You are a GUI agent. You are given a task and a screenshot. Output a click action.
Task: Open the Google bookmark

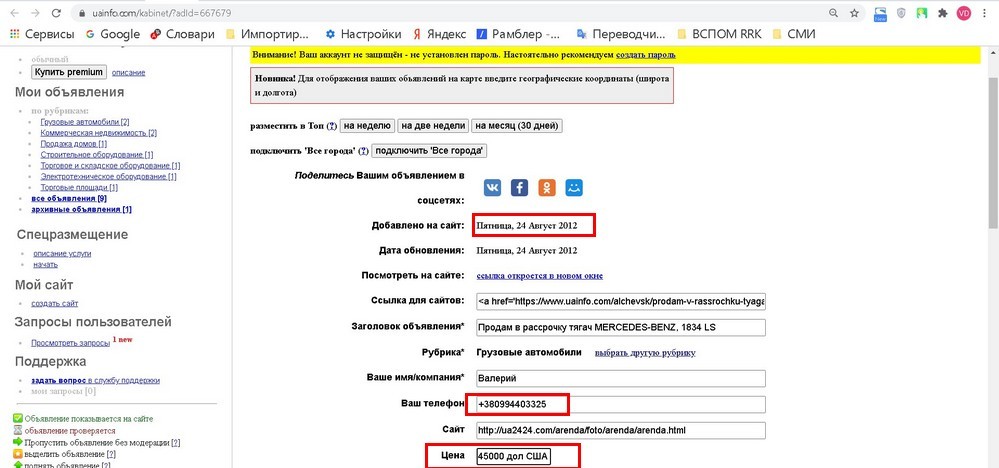[x=113, y=34]
